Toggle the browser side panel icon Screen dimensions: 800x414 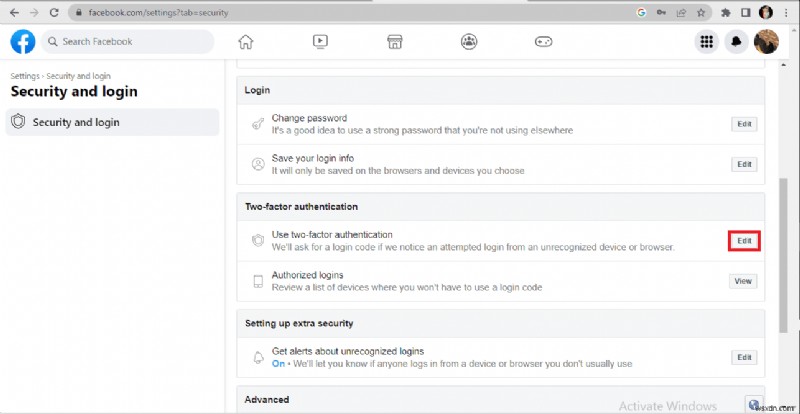(745, 13)
